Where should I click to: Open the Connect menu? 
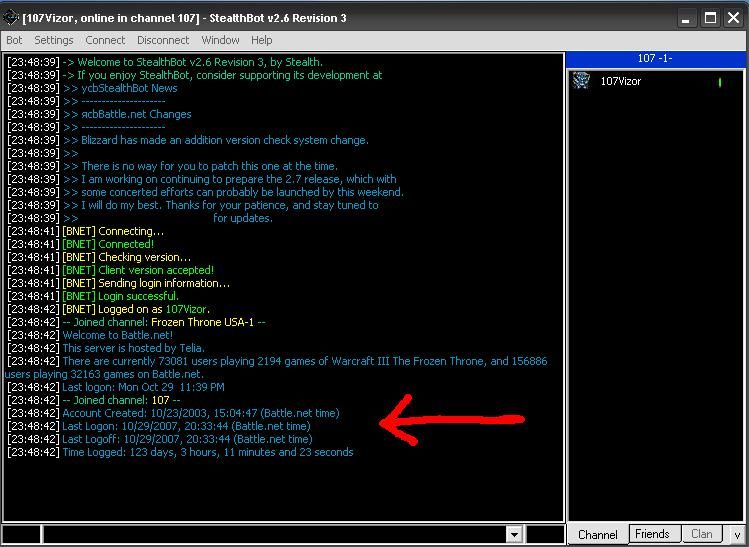point(105,40)
